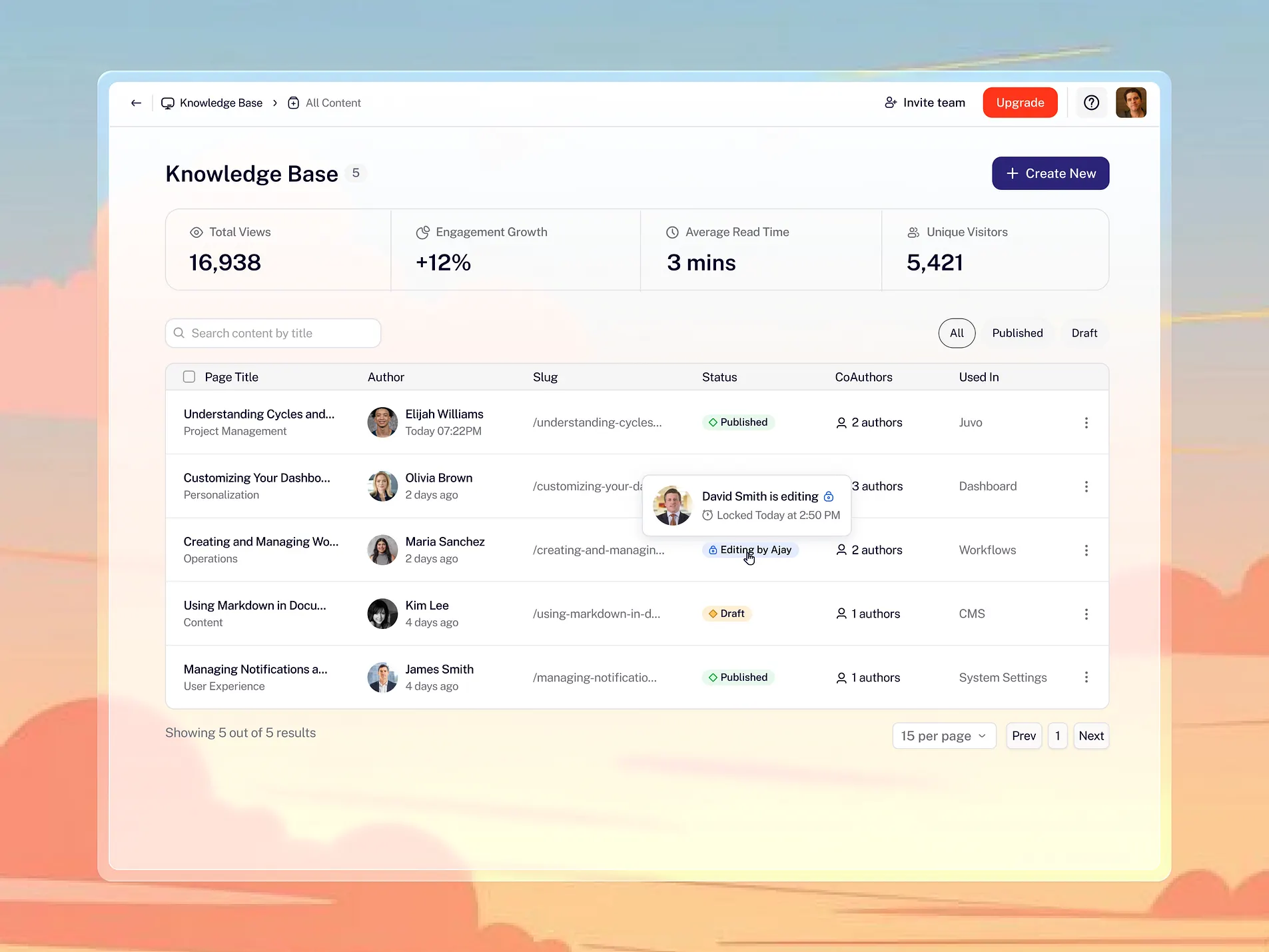Click the Create New button
This screenshot has height=952, width=1269.
(1050, 173)
